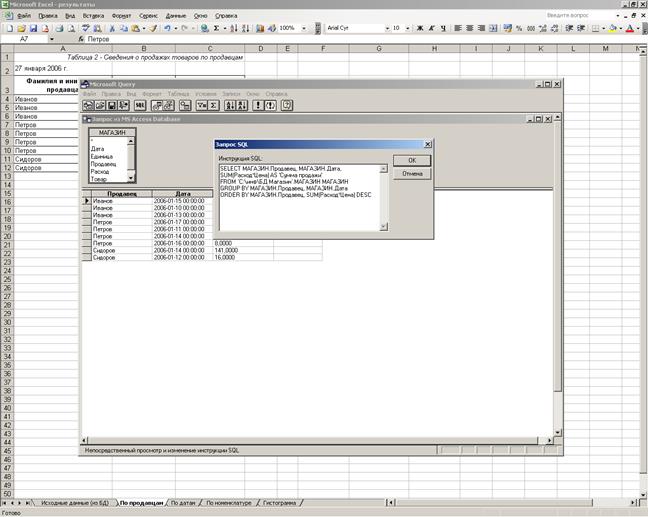Image resolution: width=648 pixels, height=517 pixels.
Task: Toggle Italic formatting in Excel toolbar
Action: click(431, 28)
